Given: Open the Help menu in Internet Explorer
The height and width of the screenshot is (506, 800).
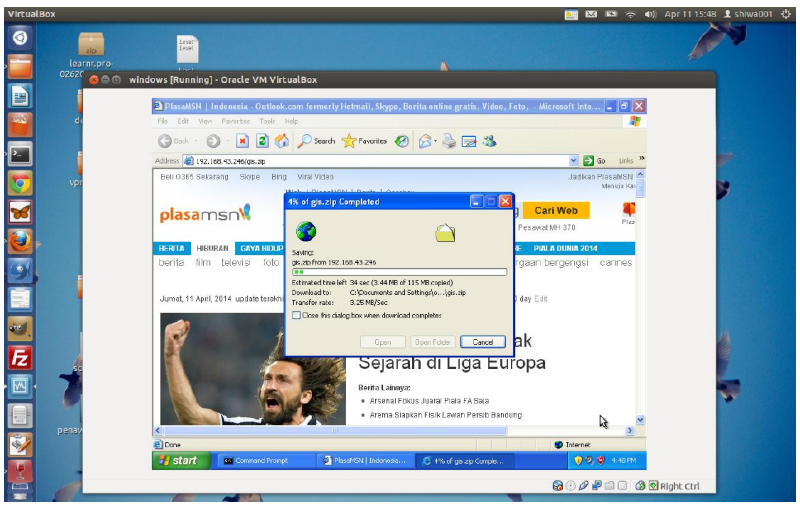Looking at the screenshot, I should [291, 121].
